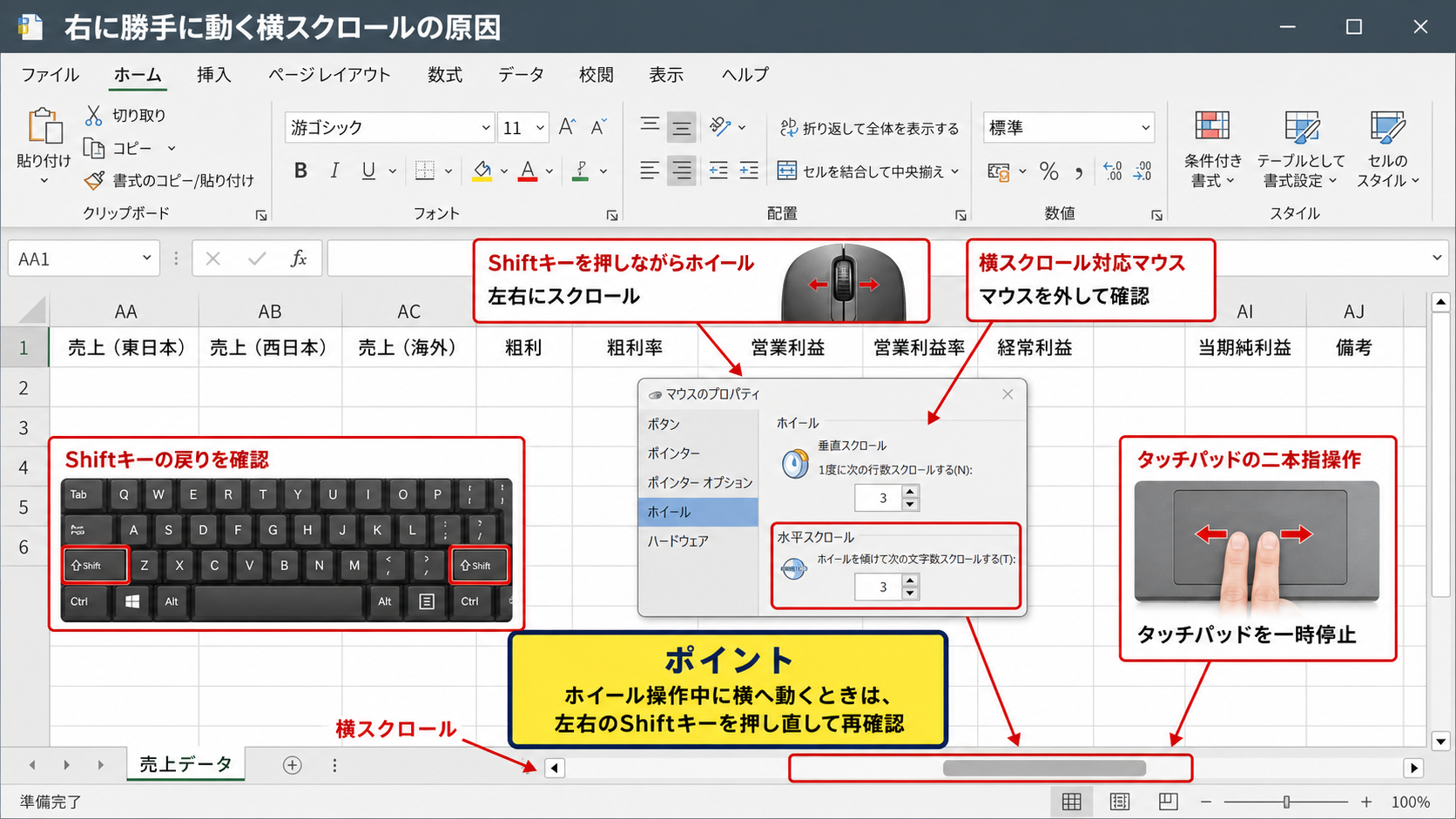Image resolution: width=1456 pixels, height=819 pixels.
Task: Switch to the データ tab
Action: coord(521,75)
